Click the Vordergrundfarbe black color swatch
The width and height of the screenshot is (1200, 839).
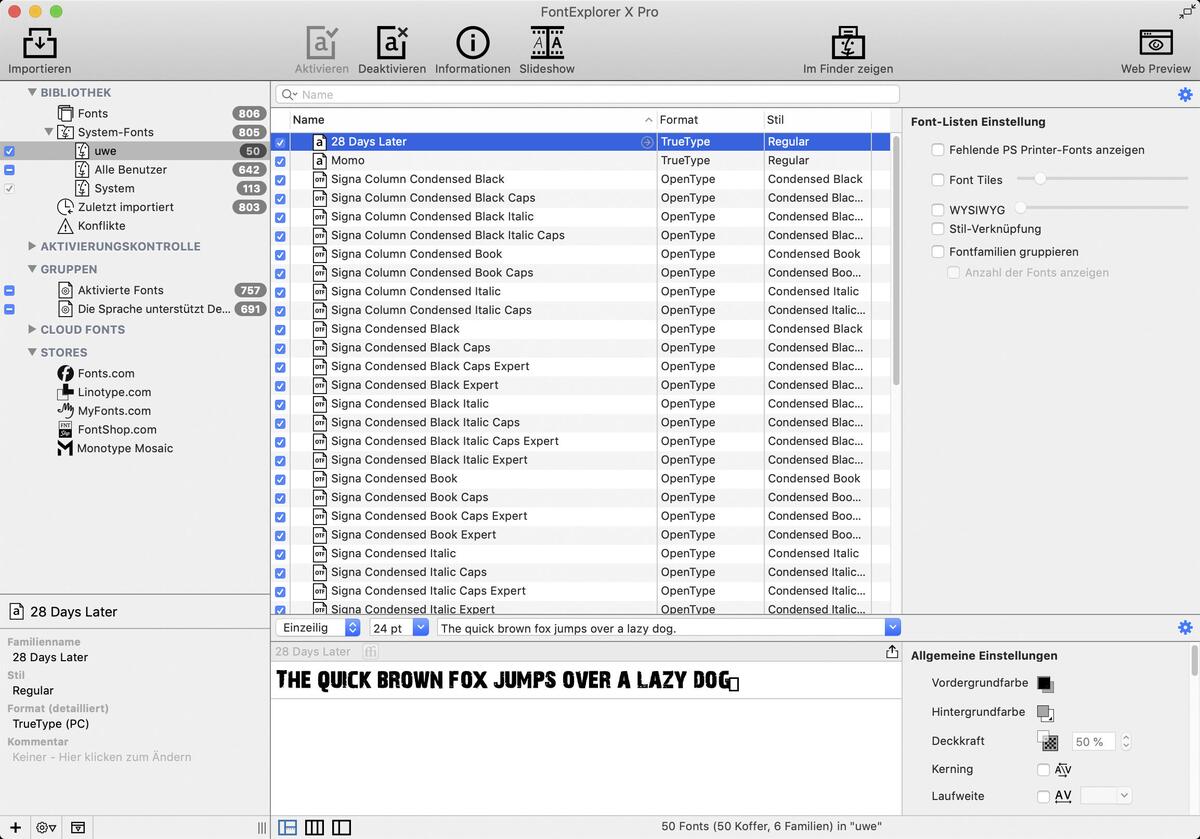coord(1044,684)
